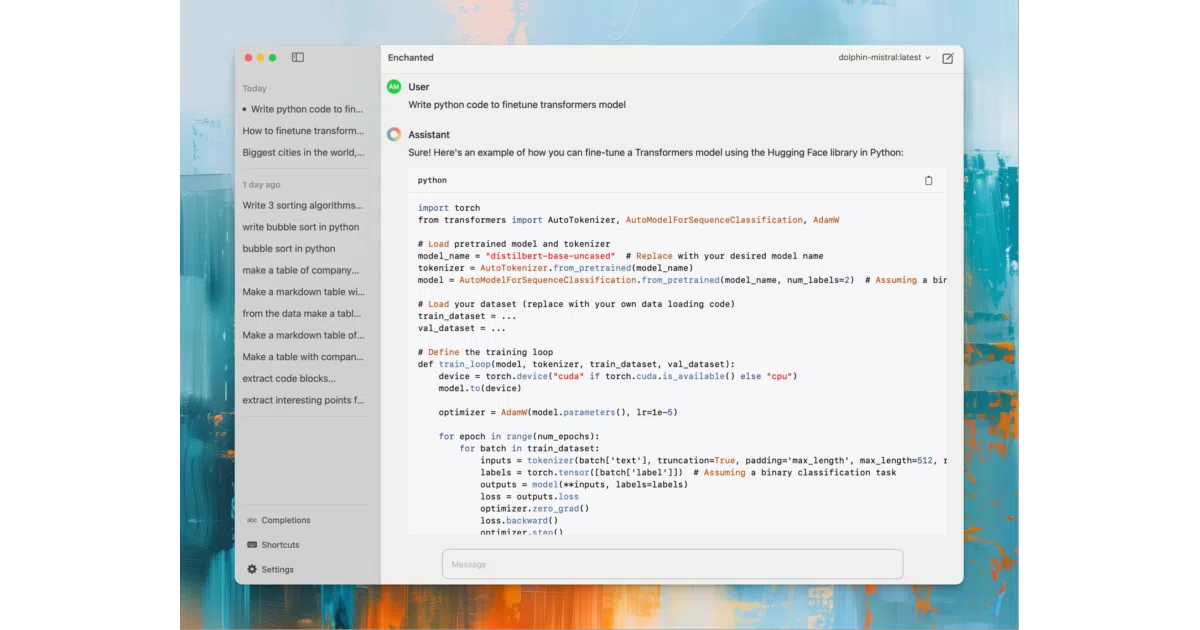Click the Message input field

[672, 564]
